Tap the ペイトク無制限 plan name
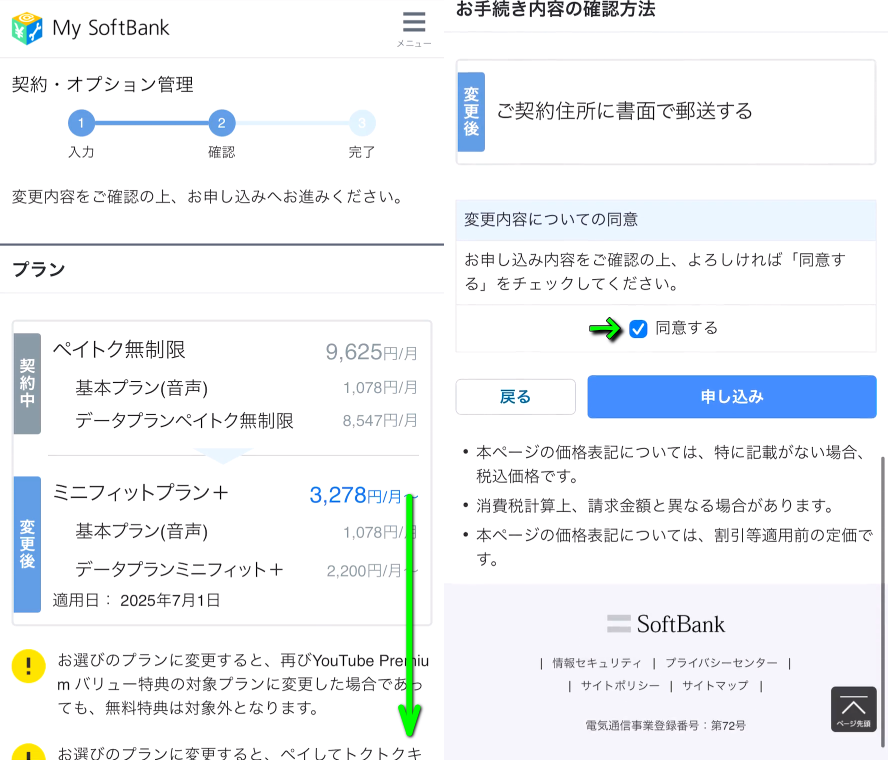888x760 pixels. (x=119, y=349)
